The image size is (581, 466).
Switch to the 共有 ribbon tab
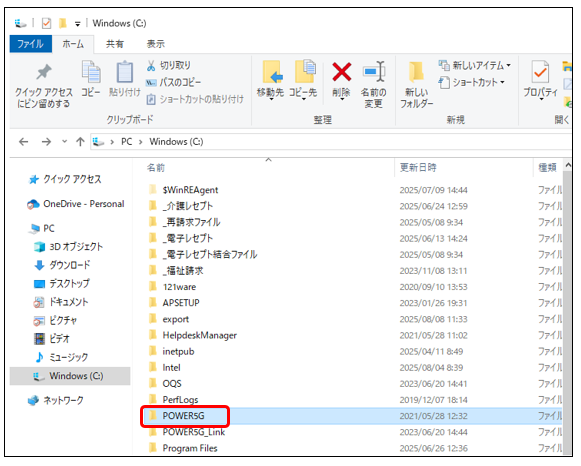(x=114, y=44)
